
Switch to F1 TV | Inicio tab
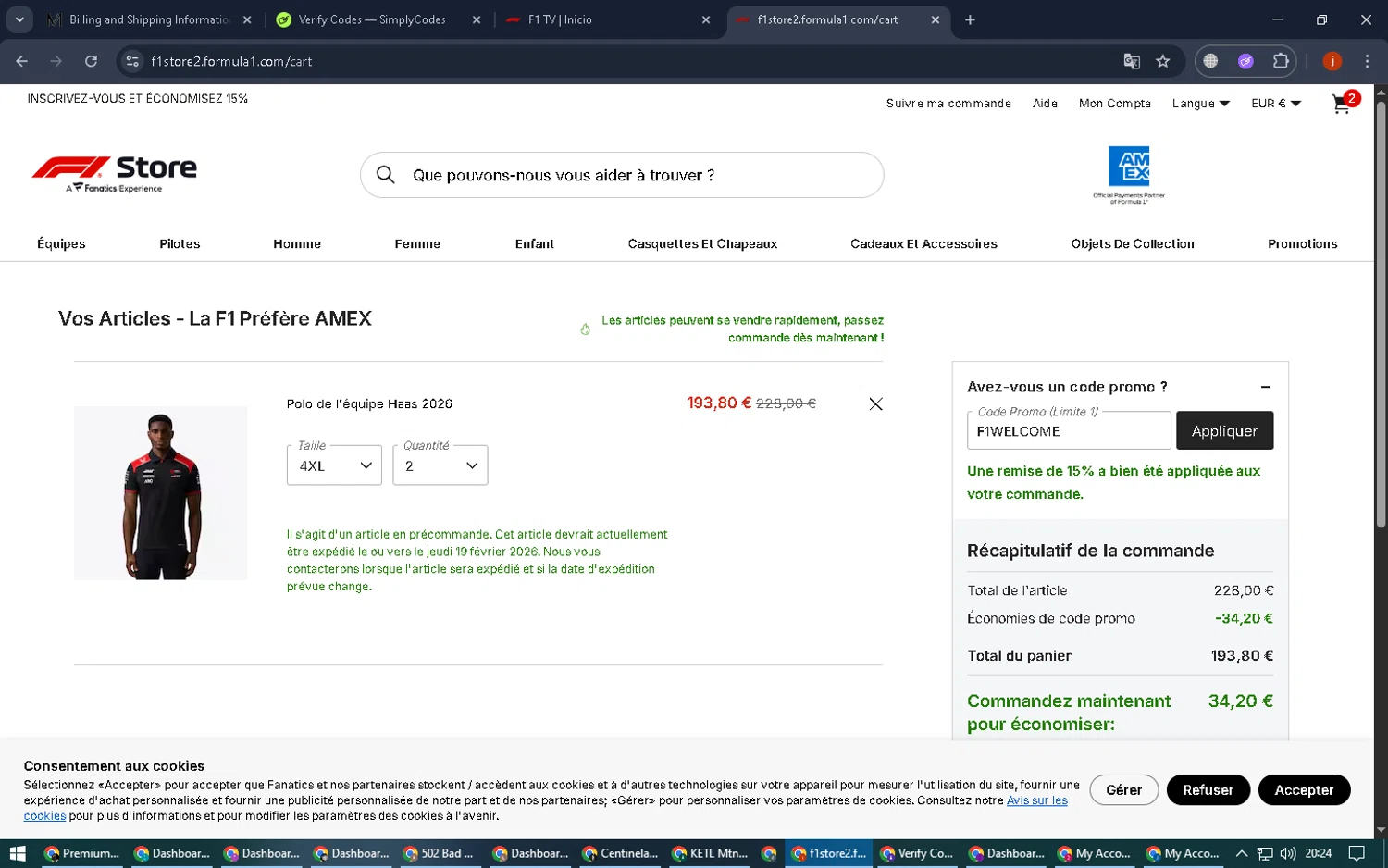coord(607,19)
